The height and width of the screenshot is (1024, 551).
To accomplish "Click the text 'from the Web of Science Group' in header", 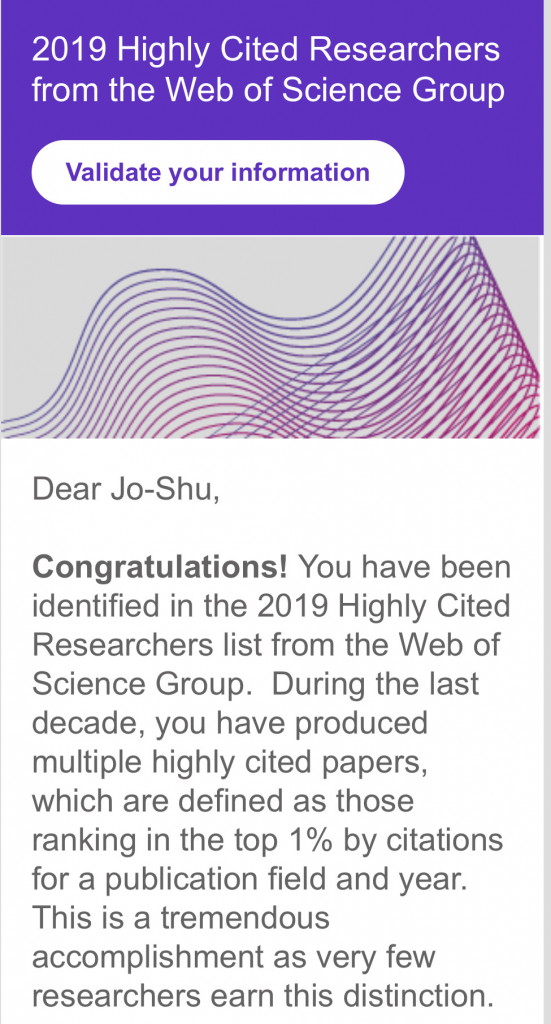I will tap(268, 90).
